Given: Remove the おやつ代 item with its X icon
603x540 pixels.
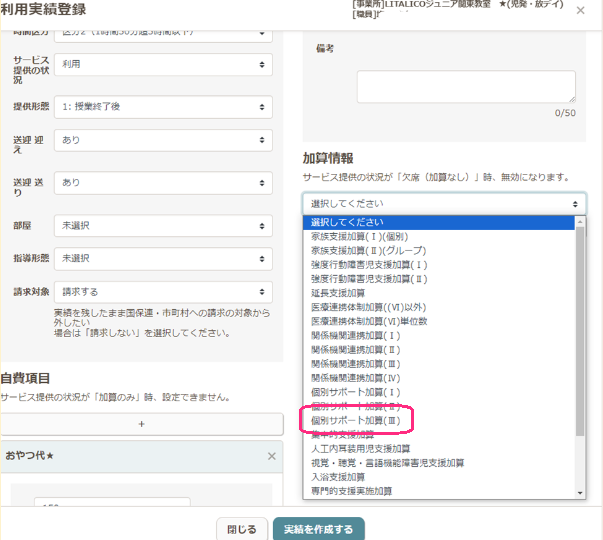Looking at the screenshot, I should tap(271, 456).
